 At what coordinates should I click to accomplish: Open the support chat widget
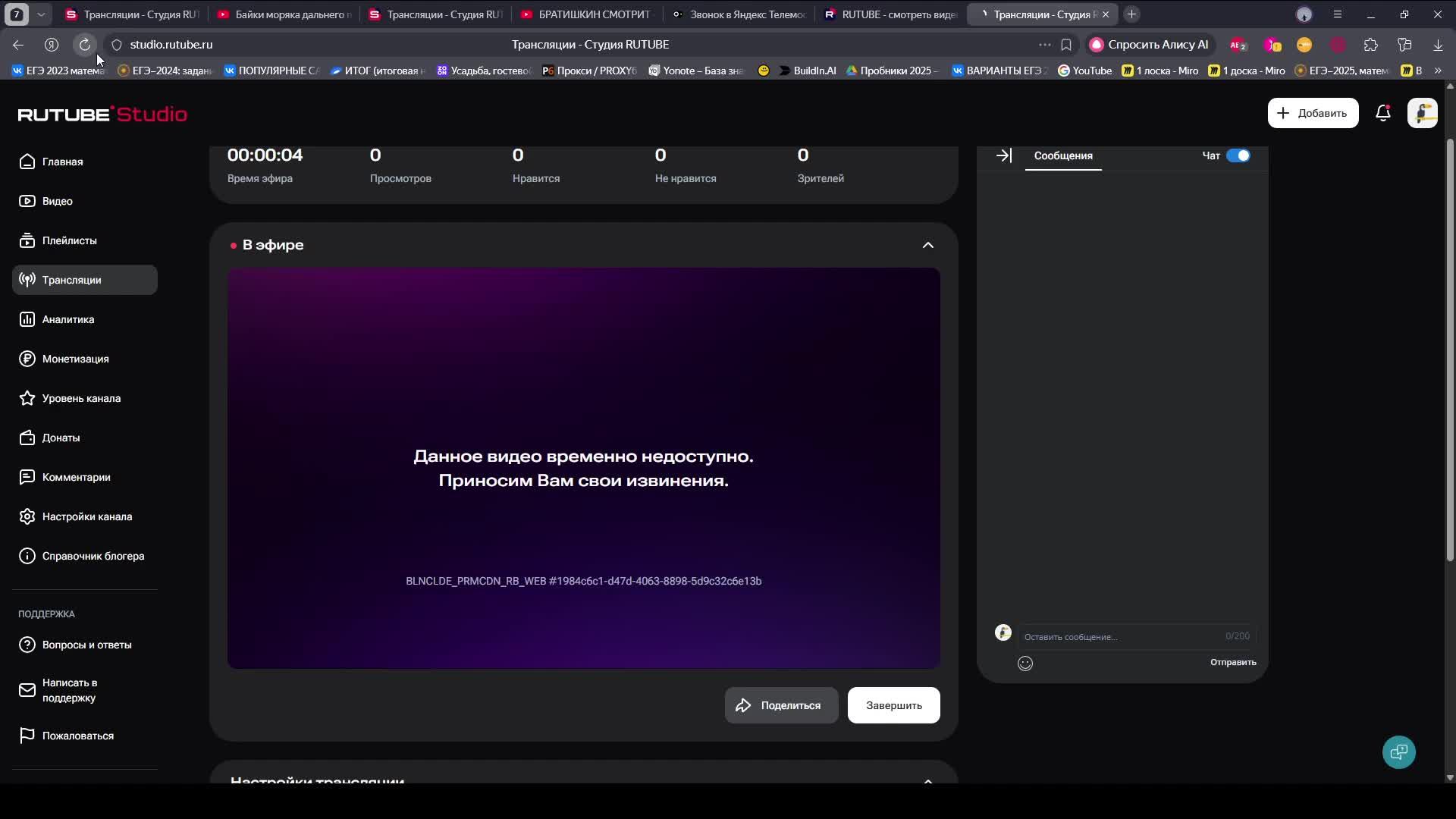tap(1398, 752)
